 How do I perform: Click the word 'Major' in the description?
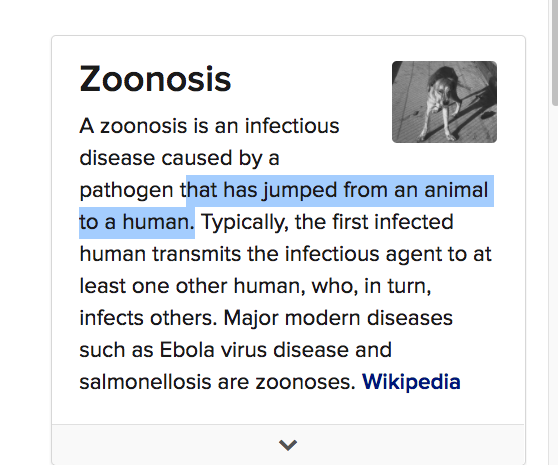click(x=251, y=318)
